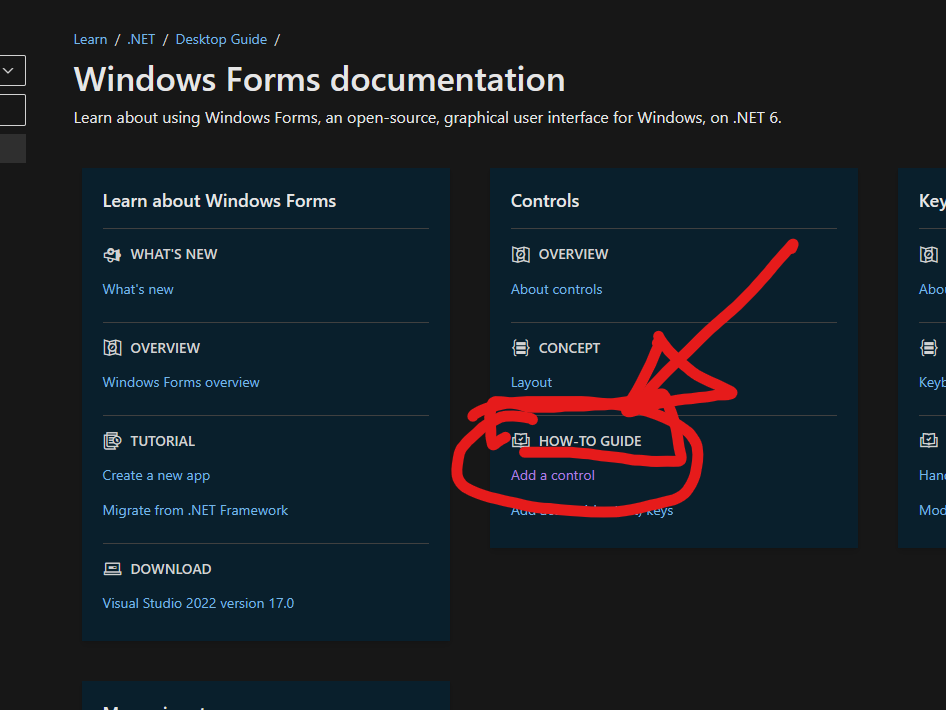Click the how-to guide icon in the cut-off right card

929,440
